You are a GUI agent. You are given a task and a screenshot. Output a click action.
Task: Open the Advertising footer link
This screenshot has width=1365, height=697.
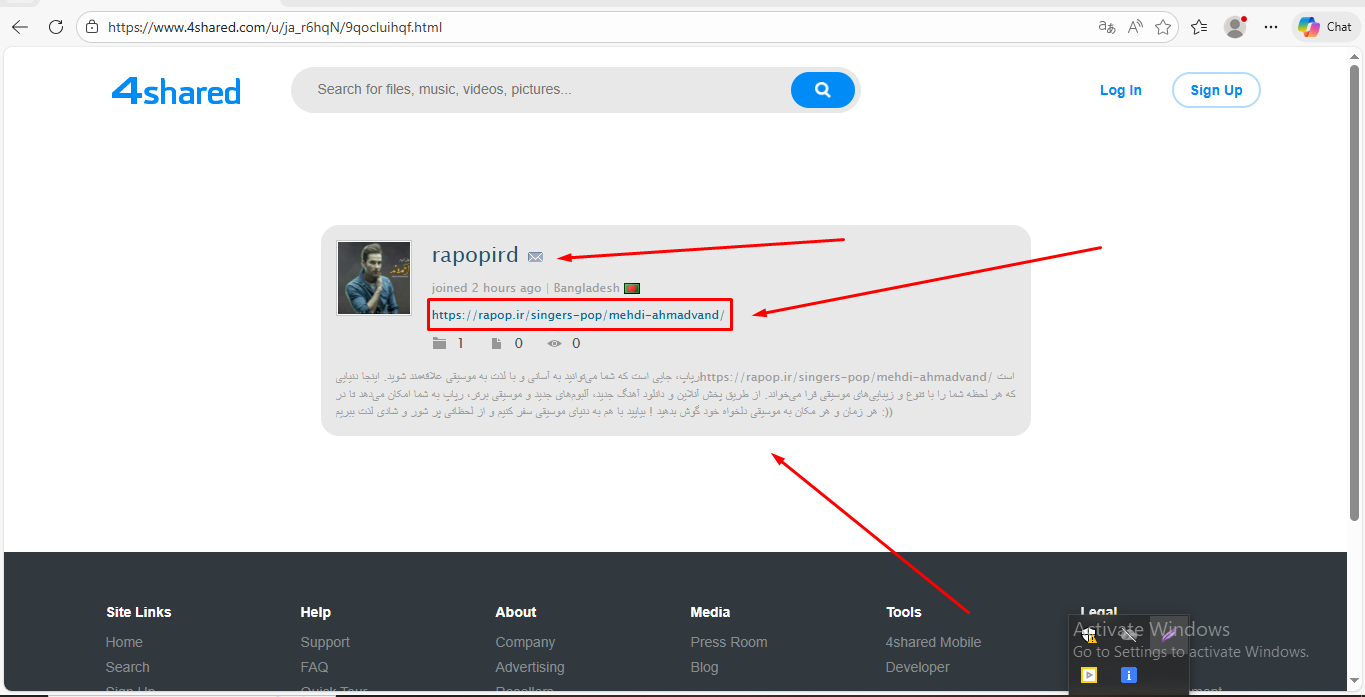coord(530,667)
